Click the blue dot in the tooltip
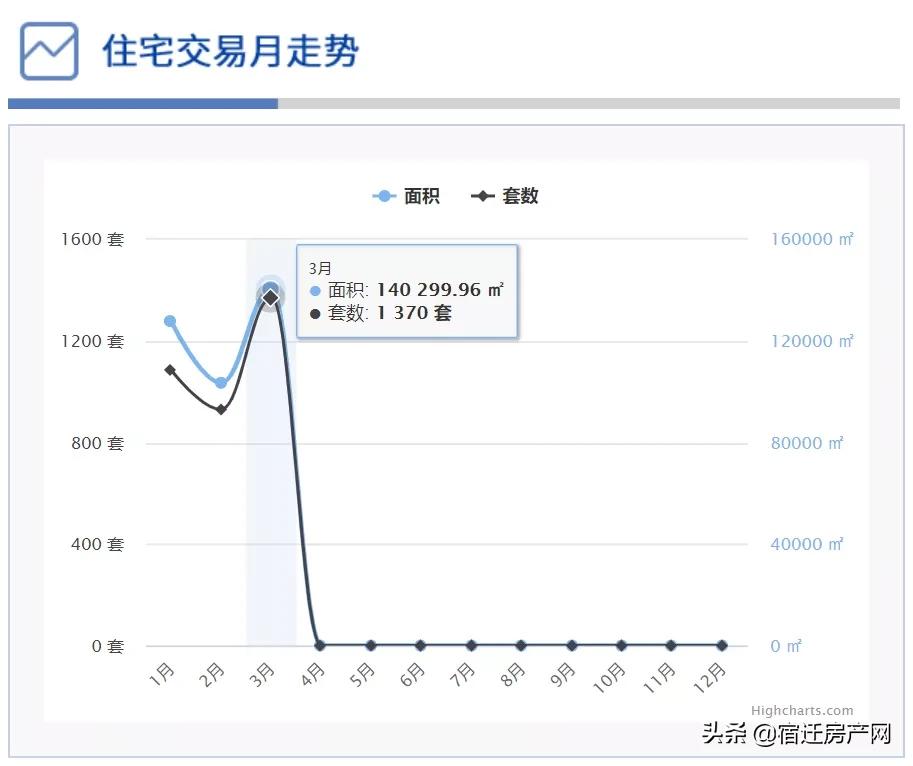The image size is (913, 766). (x=316, y=290)
